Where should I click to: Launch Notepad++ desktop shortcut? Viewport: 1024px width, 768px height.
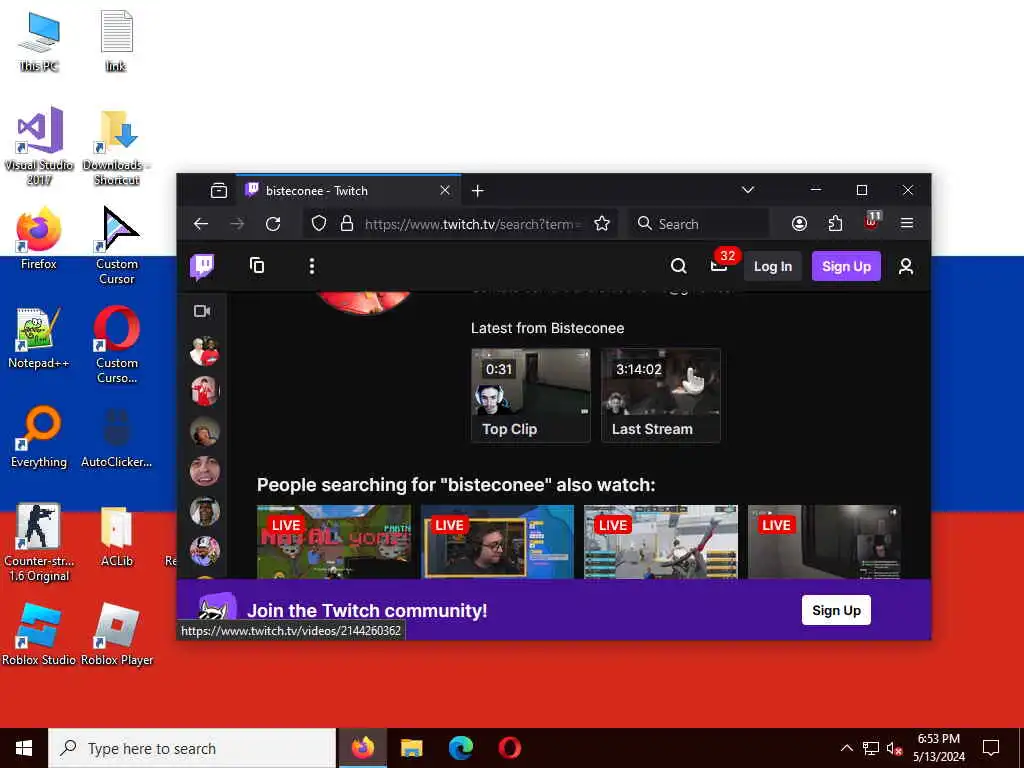(x=39, y=337)
